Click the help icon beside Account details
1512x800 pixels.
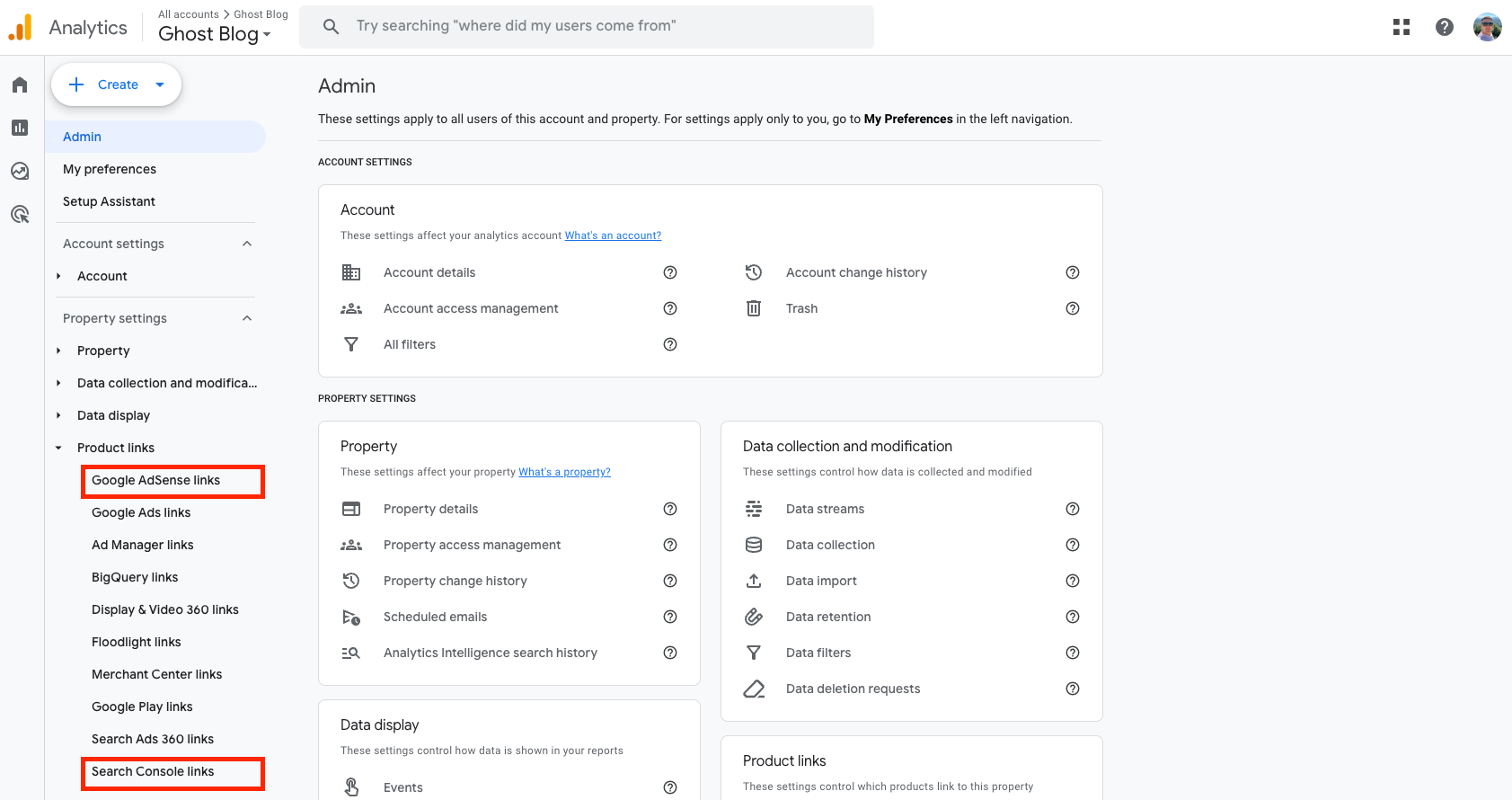669,272
